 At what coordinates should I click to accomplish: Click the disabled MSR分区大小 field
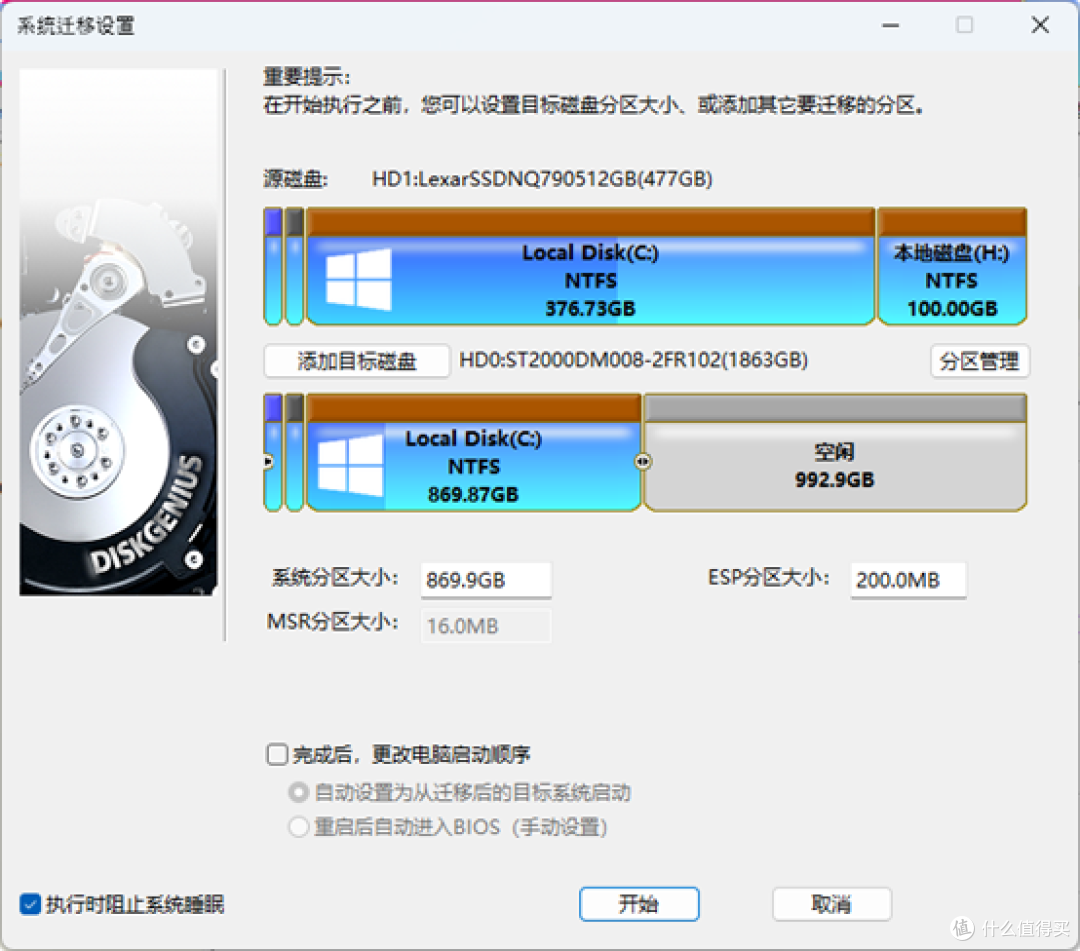[486, 625]
